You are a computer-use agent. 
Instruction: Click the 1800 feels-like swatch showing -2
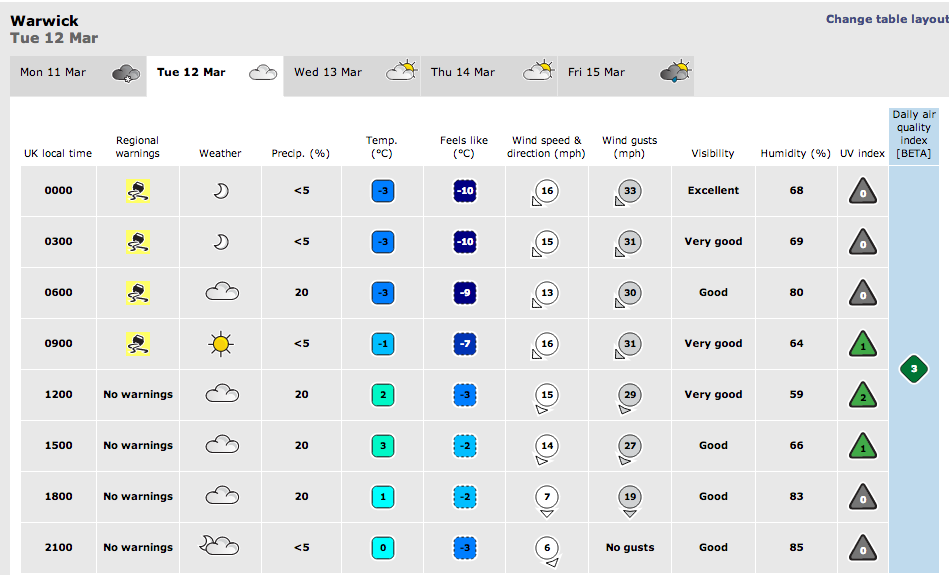(x=465, y=496)
